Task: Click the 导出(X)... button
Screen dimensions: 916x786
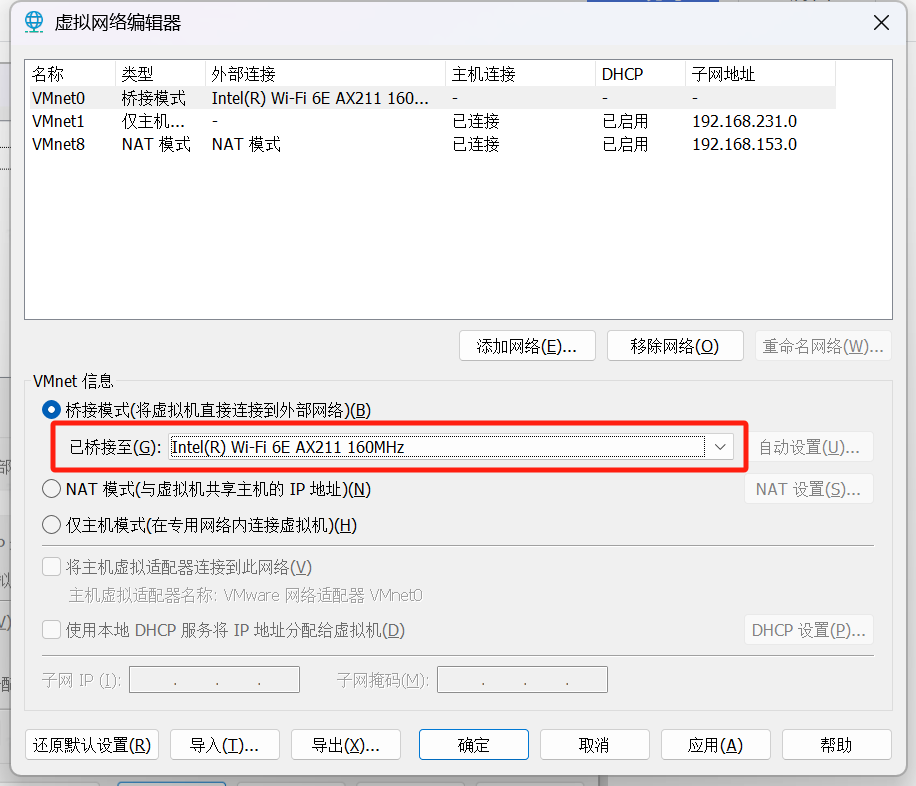Action: pos(346,745)
